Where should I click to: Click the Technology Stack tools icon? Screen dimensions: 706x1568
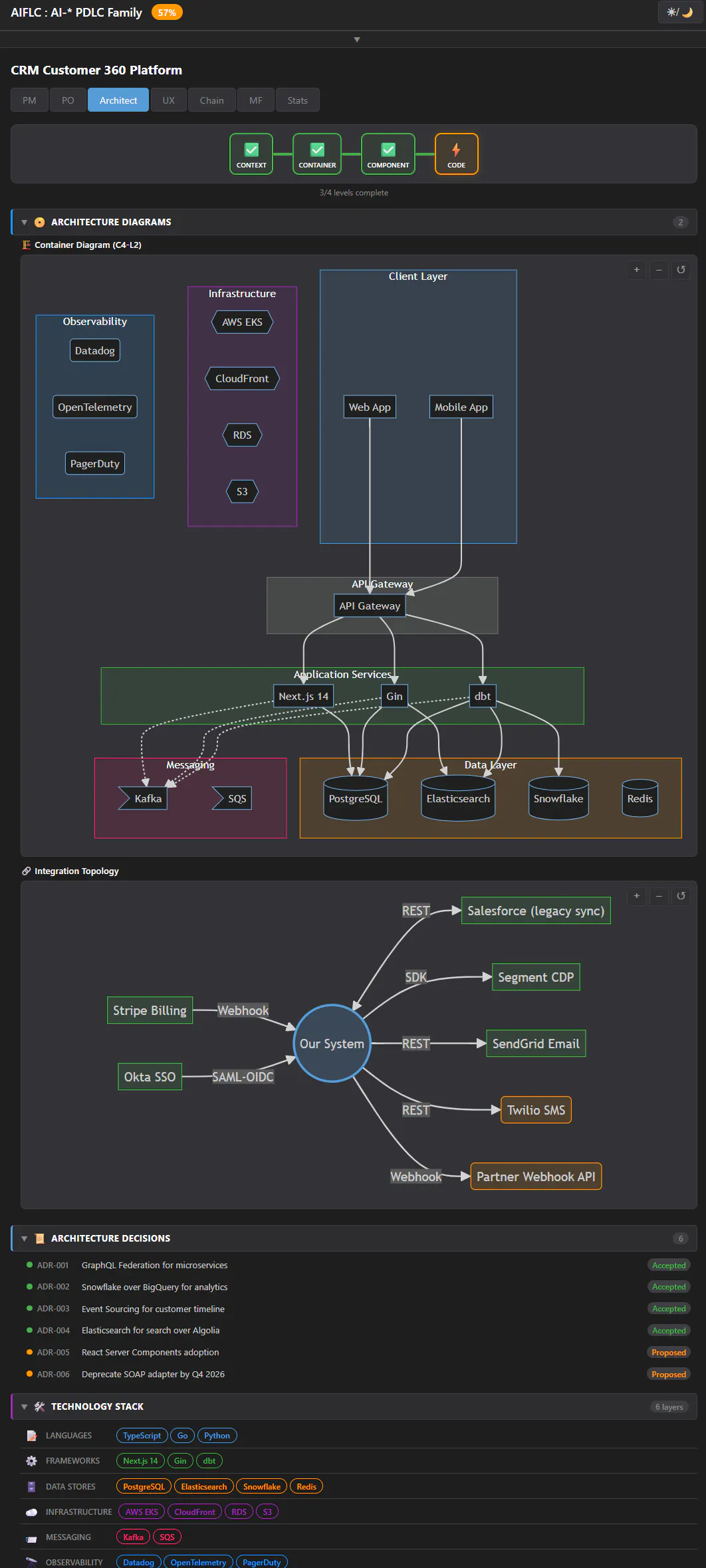click(39, 1406)
